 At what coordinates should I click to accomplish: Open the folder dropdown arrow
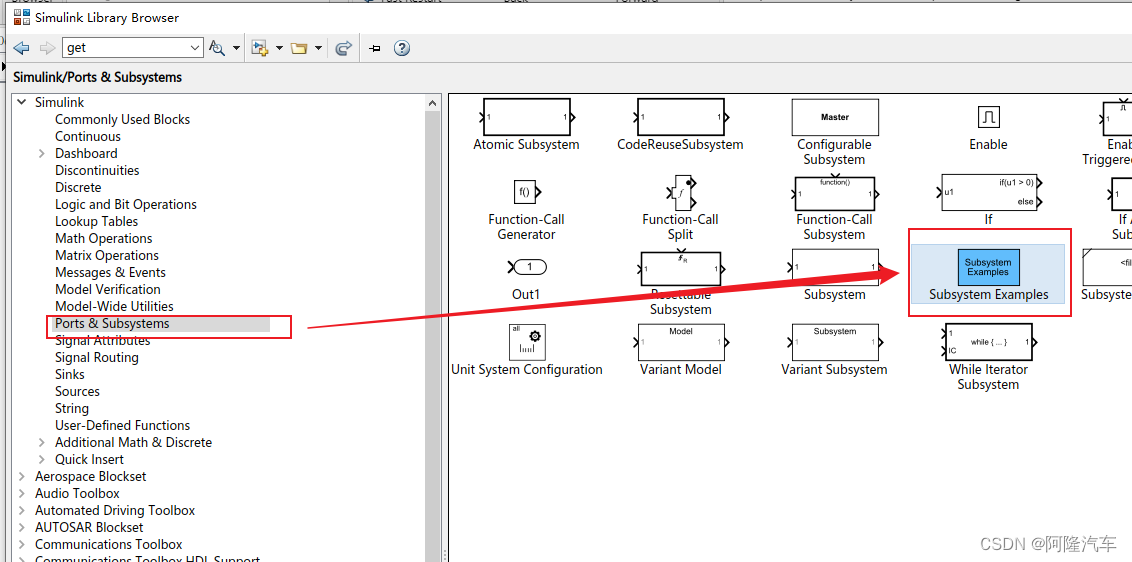[x=318, y=48]
